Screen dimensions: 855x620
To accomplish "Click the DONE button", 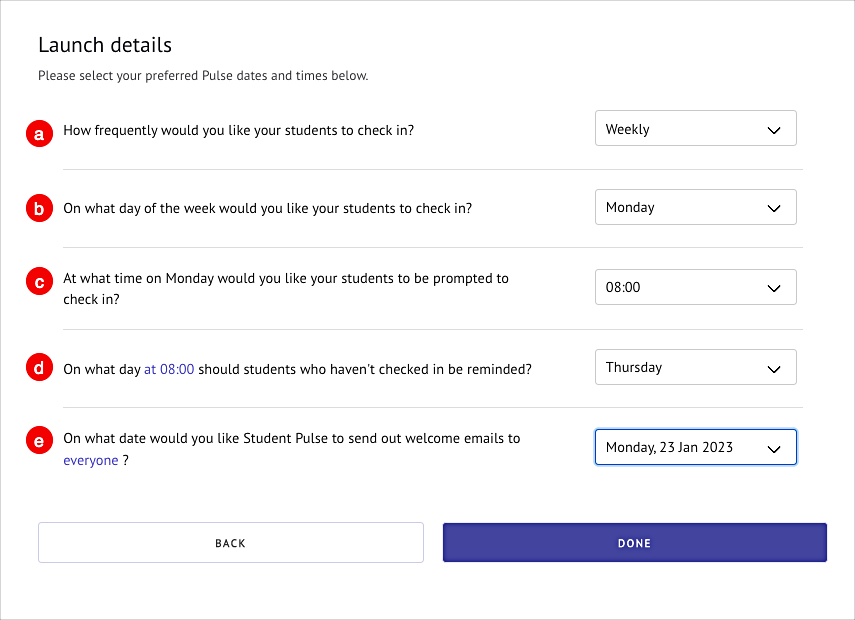I will pyautogui.click(x=635, y=543).
